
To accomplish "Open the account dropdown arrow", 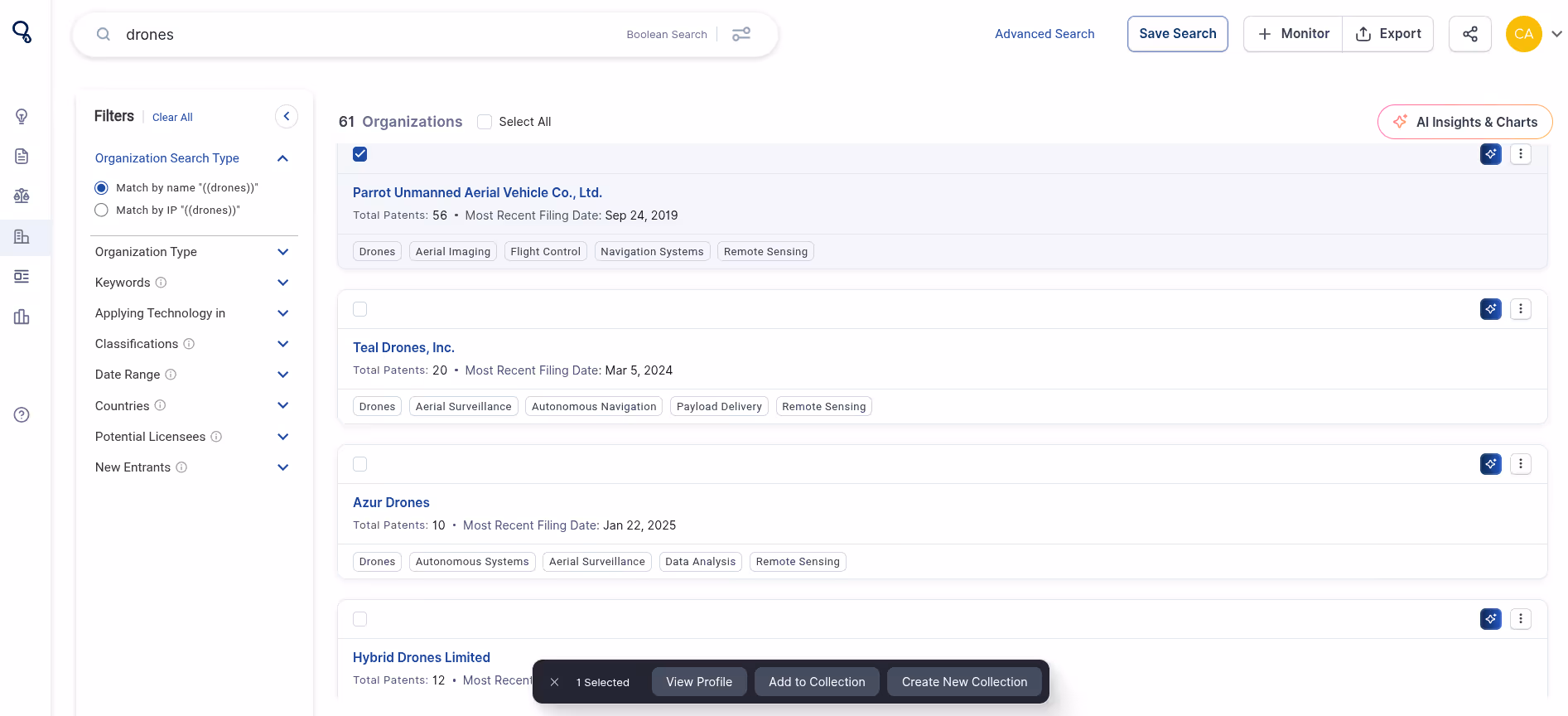I will coord(1556,34).
